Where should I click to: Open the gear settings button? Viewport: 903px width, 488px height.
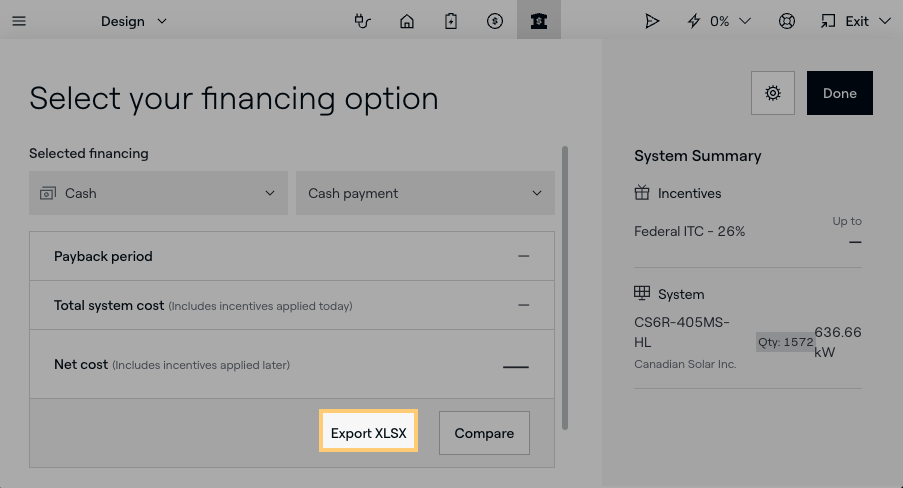[772, 93]
